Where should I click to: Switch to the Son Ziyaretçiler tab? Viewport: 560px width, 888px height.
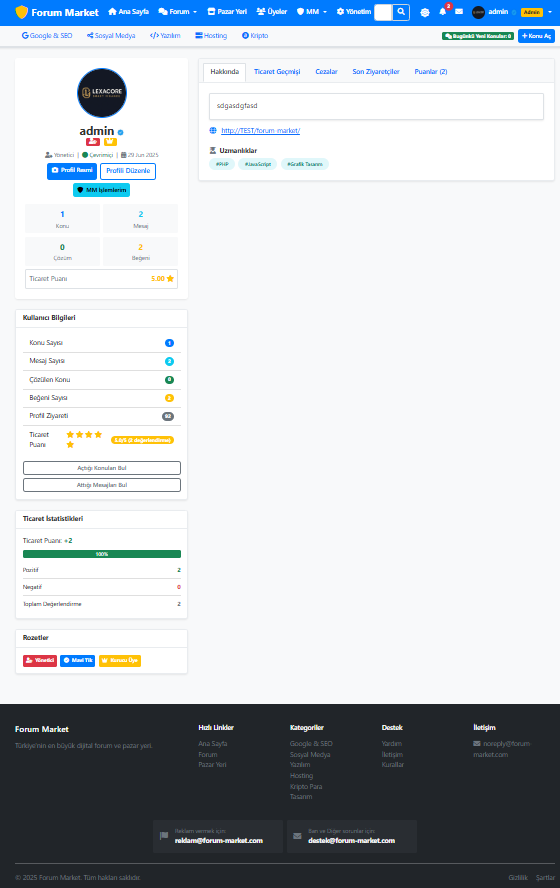pyautogui.click(x=376, y=72)
